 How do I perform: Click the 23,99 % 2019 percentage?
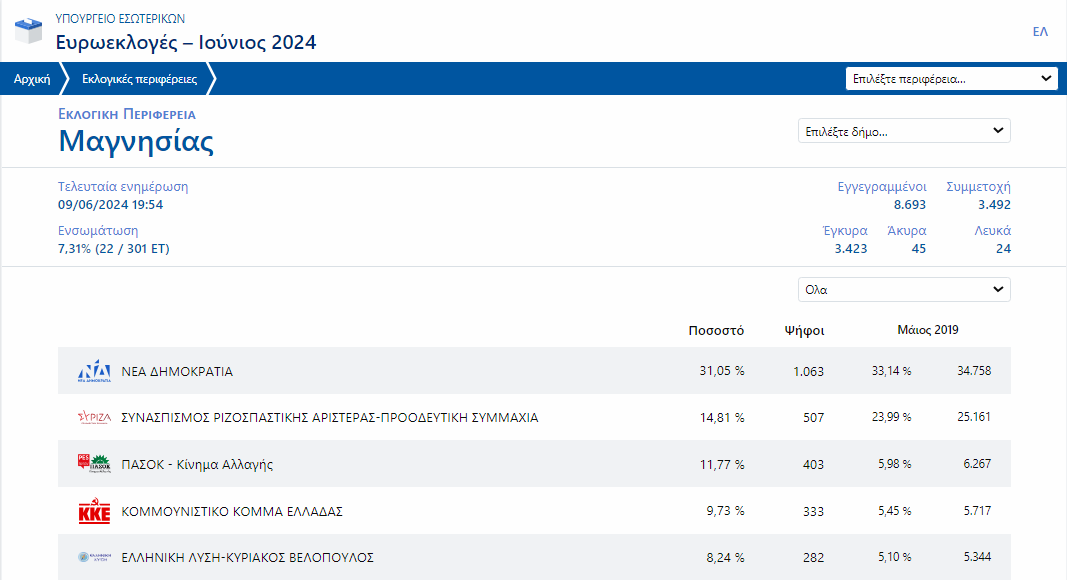(891, 417)
